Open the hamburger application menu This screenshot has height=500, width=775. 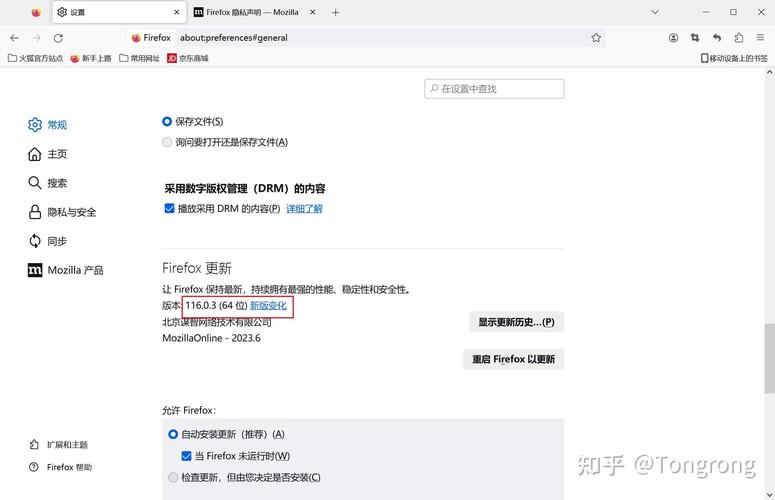(760, 38)
